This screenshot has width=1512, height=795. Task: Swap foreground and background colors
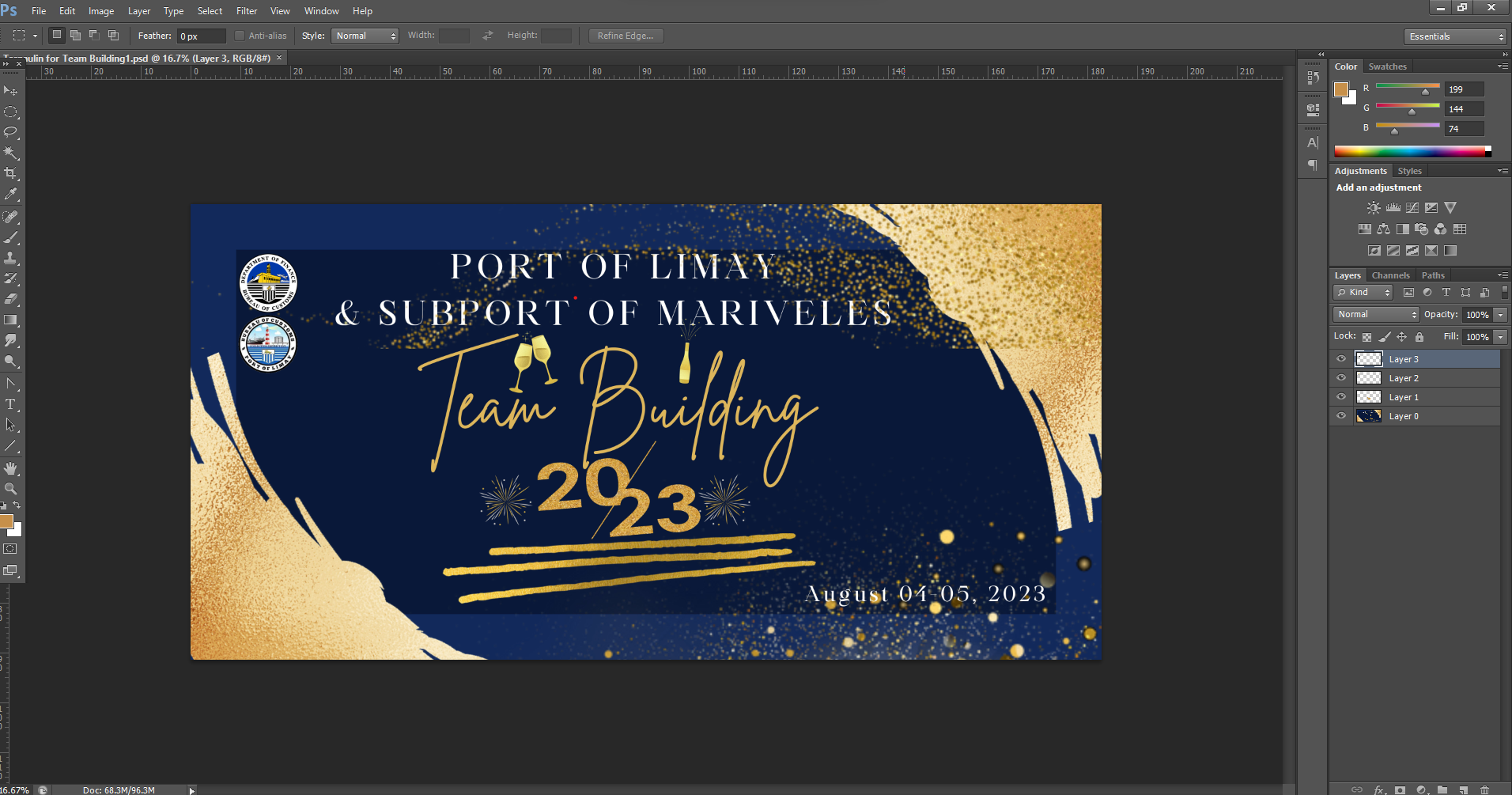tap(17, 505)
